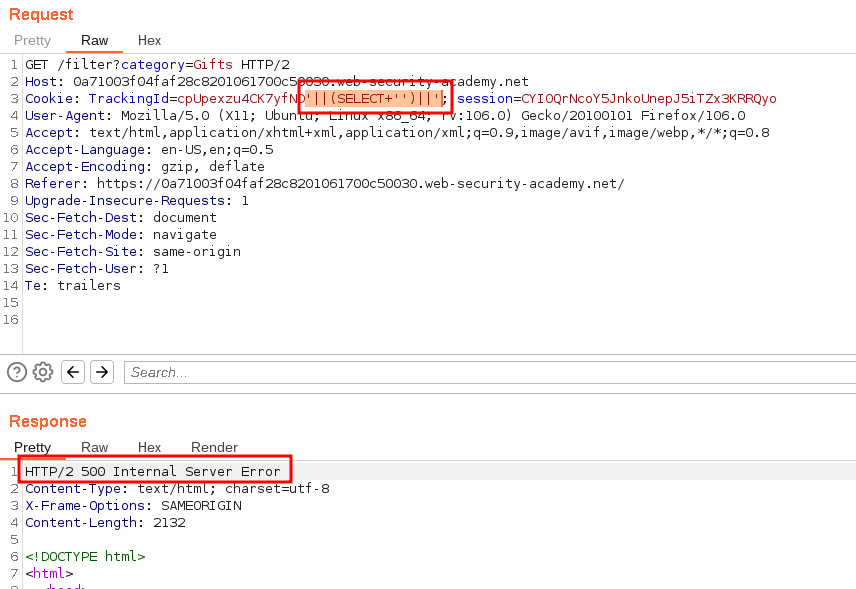Open the search help question-mark icon
This screenshot has height=589, width=856.
point(17,372)
